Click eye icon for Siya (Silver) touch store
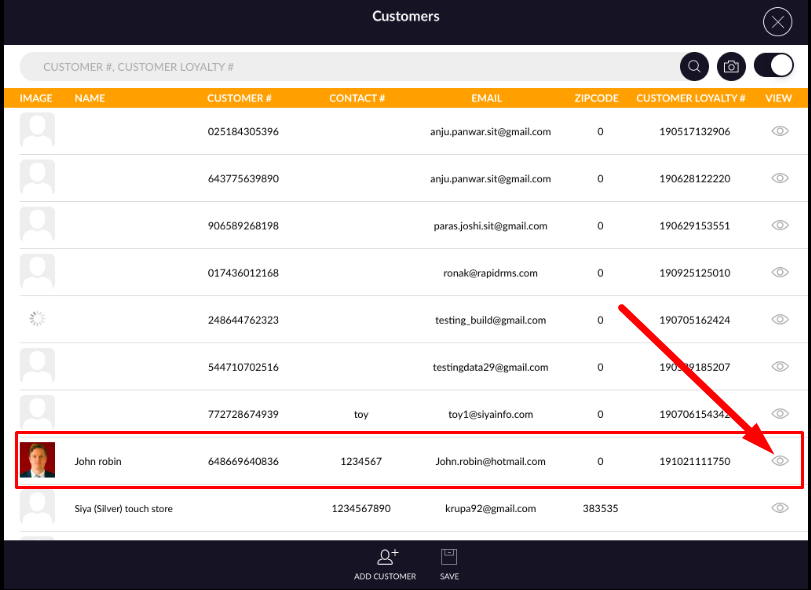811x590 pixels. coord(780,508)
